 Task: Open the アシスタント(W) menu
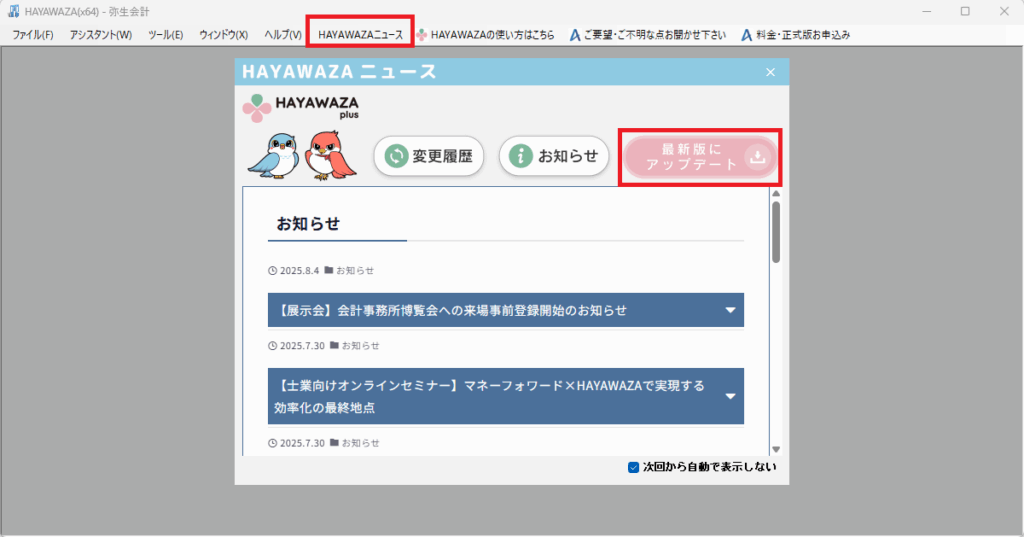click(101, 35)
